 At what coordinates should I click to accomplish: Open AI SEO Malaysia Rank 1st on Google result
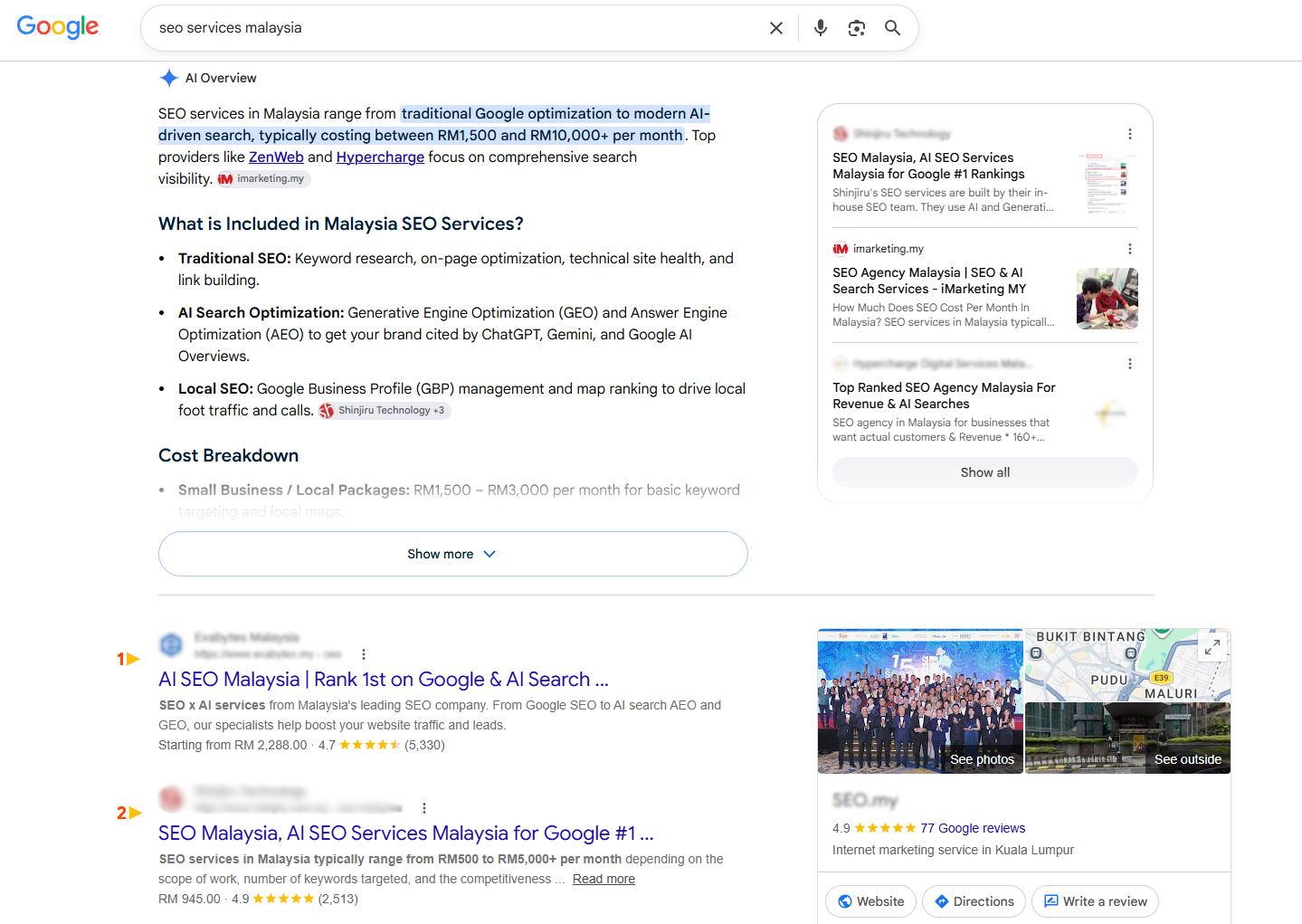click(x=384, y=680)
